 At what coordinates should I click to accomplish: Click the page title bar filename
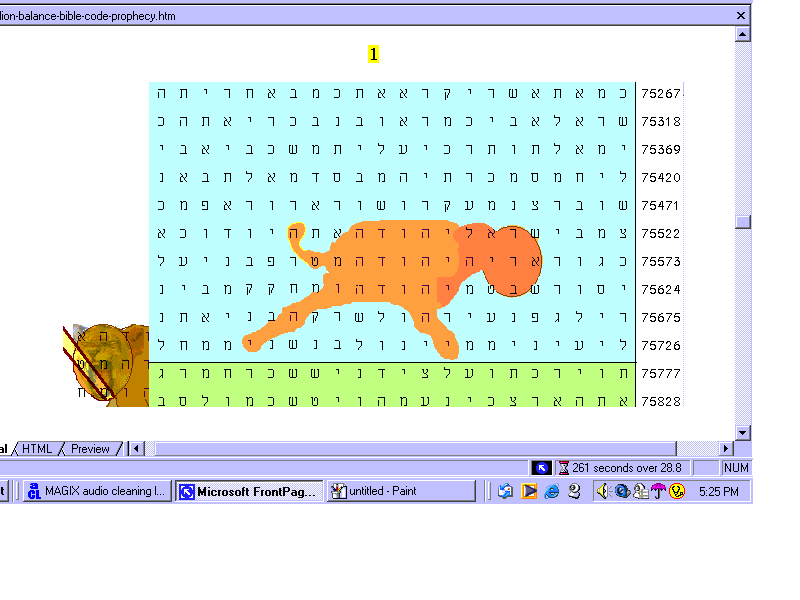88,16
